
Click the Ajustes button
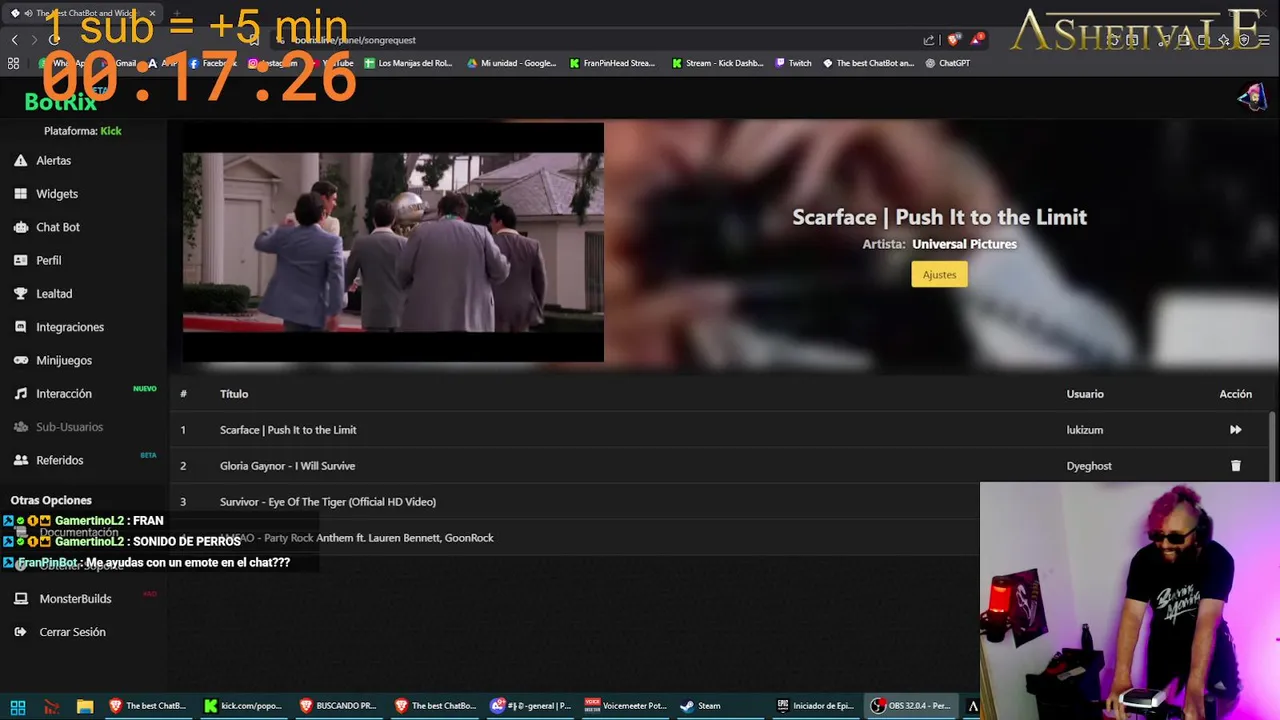point(939,274)
